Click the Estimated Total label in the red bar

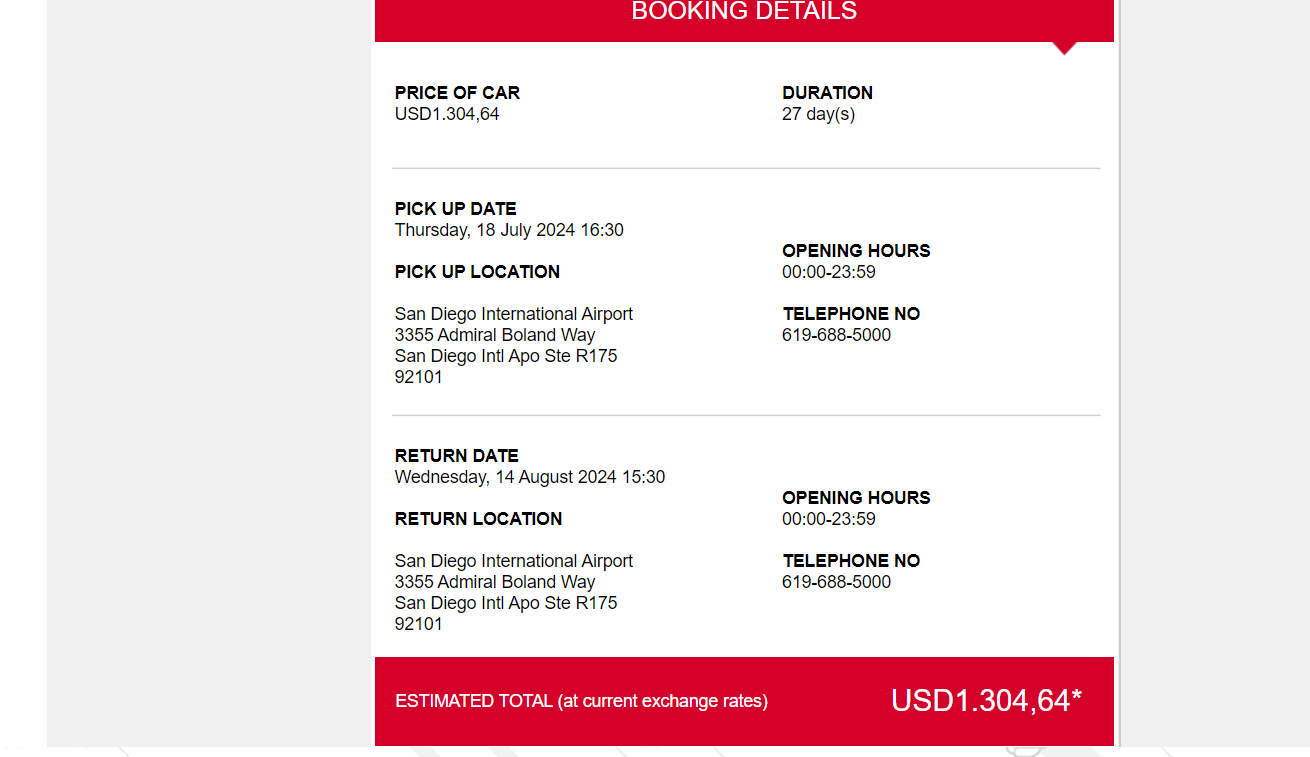[x=581, y=701]
